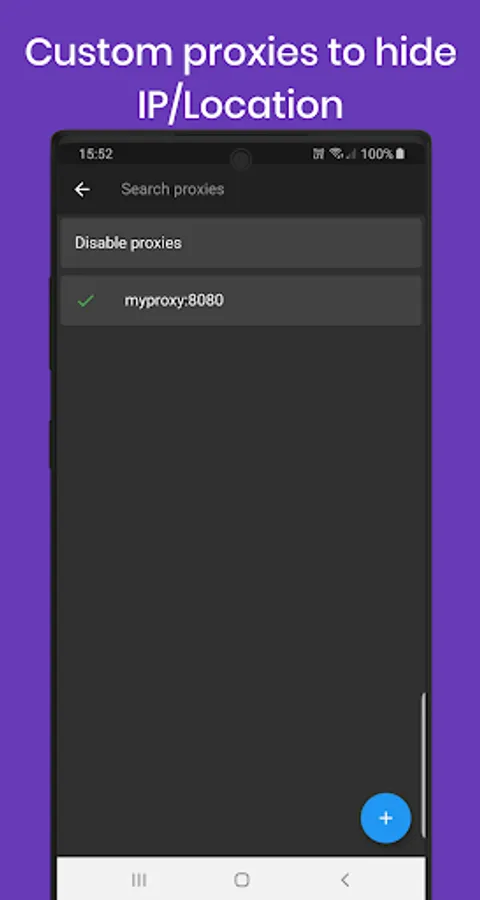Click the longer volume rocker on the phone frame
Viewport: 480px width, 900px height.
point(52,323)
